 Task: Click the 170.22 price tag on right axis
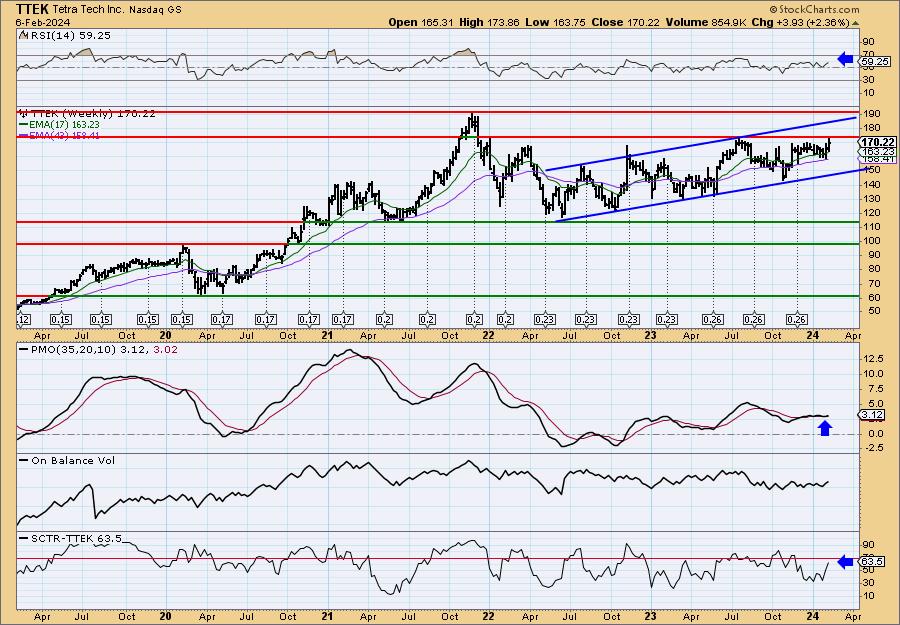[x=877, y=142]
